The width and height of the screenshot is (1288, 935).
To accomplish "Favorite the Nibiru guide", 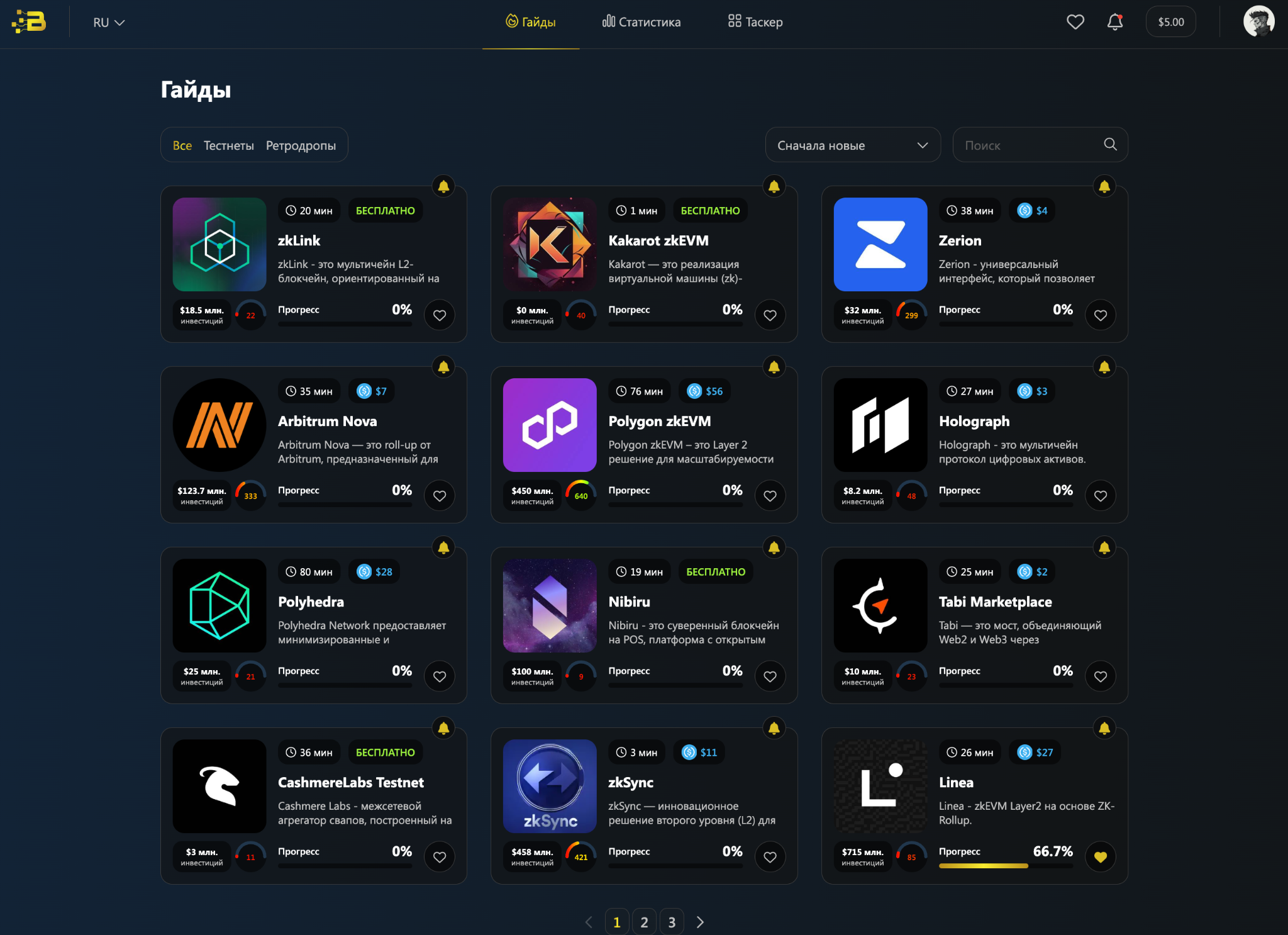I will click(770, 676).
